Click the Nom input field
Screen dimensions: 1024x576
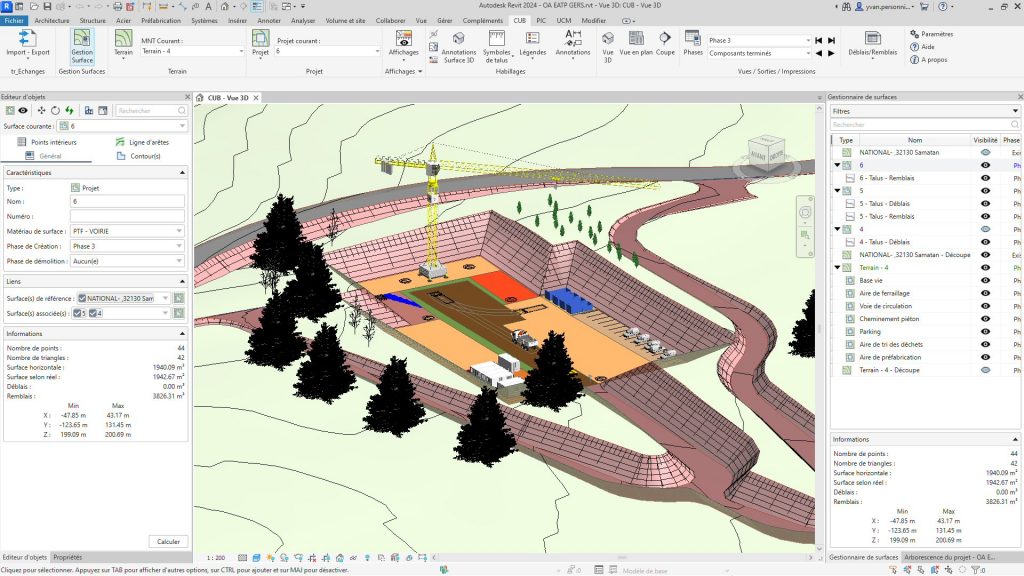127,201
